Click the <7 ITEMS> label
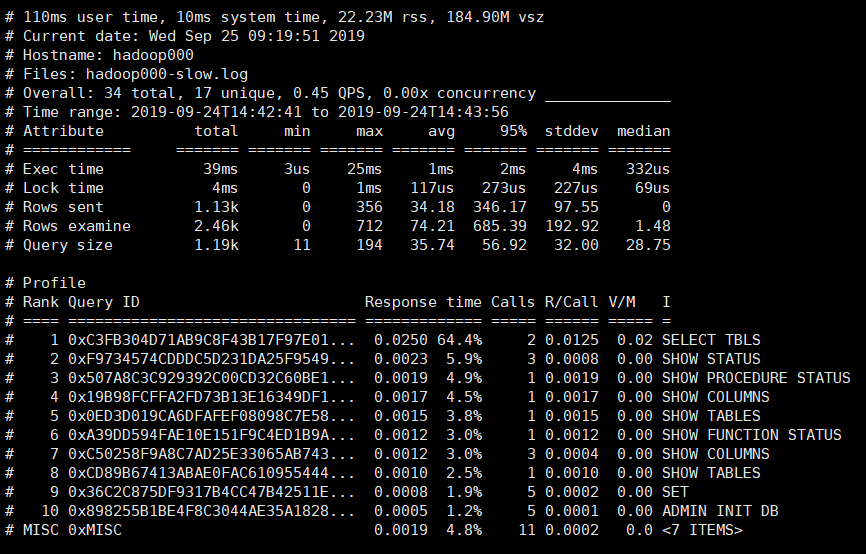The height and width of the screenshot is (554, 866). pos(703,530)
